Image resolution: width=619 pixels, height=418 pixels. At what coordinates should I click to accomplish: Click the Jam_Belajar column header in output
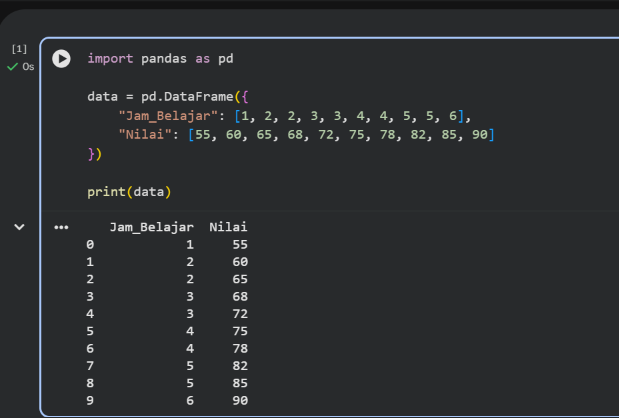coord(152,227)
